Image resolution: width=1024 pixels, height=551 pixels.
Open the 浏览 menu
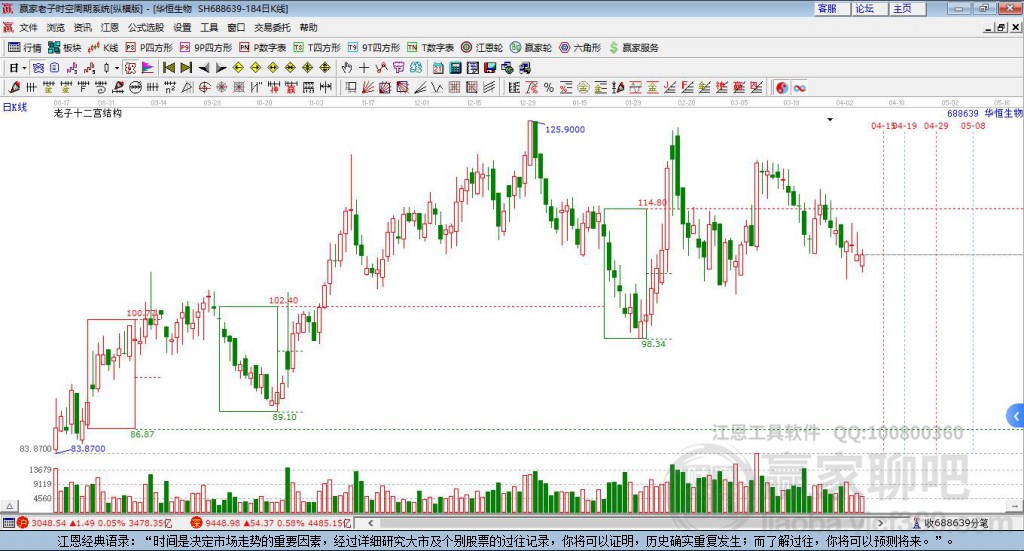pos(56,27)
